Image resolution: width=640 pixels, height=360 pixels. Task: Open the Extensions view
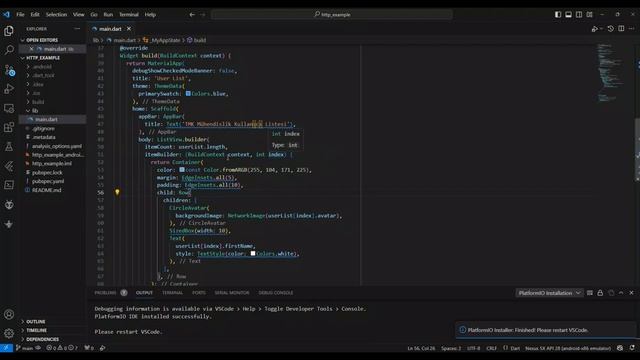click(9, 127)
